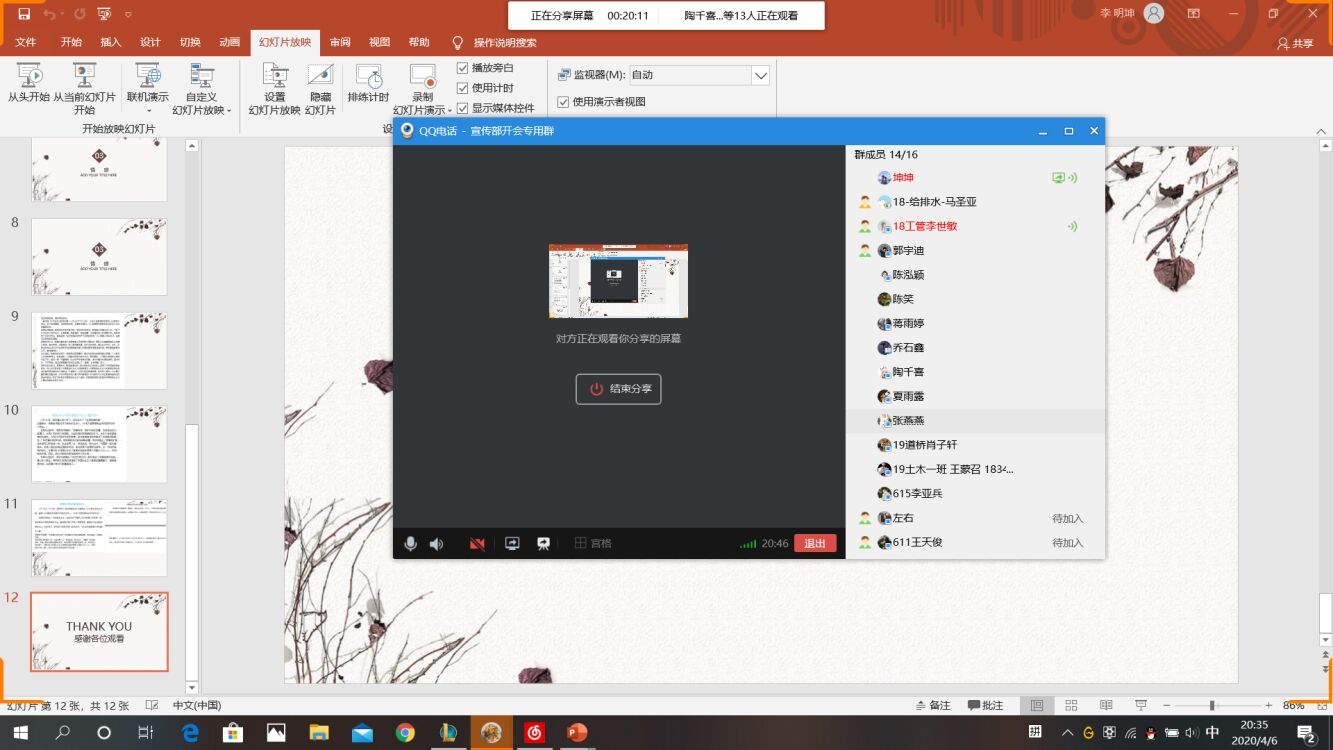Click the zoom slider in status bar

click(1211, 705)
